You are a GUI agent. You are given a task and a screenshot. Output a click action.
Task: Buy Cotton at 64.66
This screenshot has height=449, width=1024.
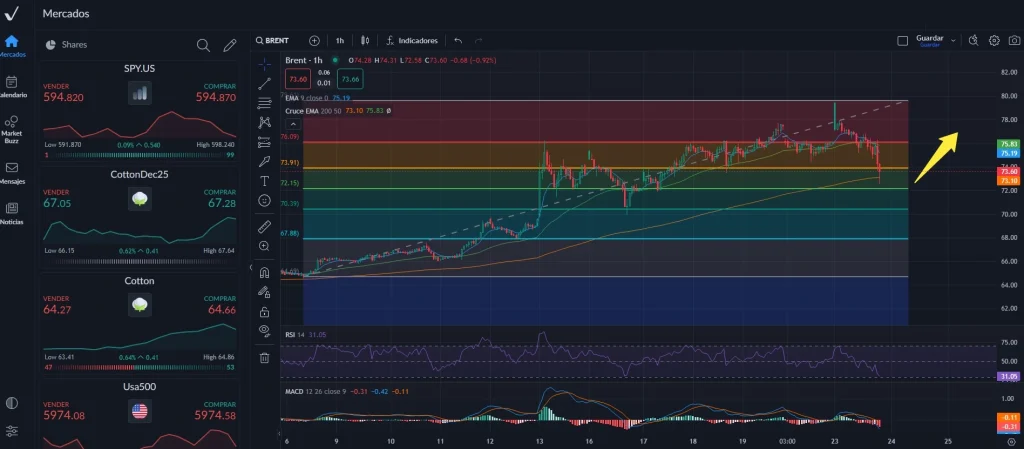(221, 305)
